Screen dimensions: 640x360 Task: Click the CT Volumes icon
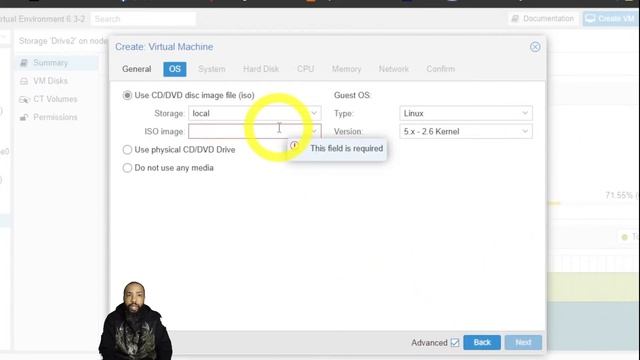(24, 100)
